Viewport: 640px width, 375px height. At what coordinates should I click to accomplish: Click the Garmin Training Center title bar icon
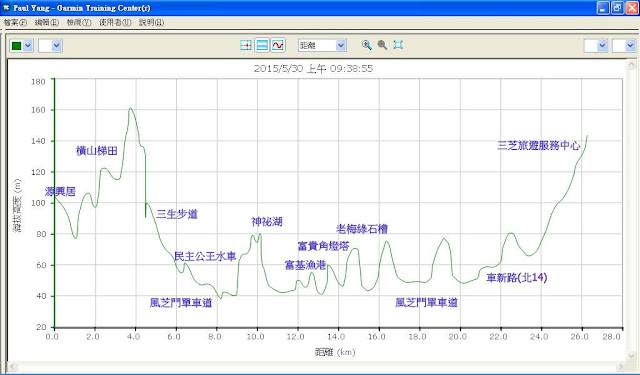[6, 7]
